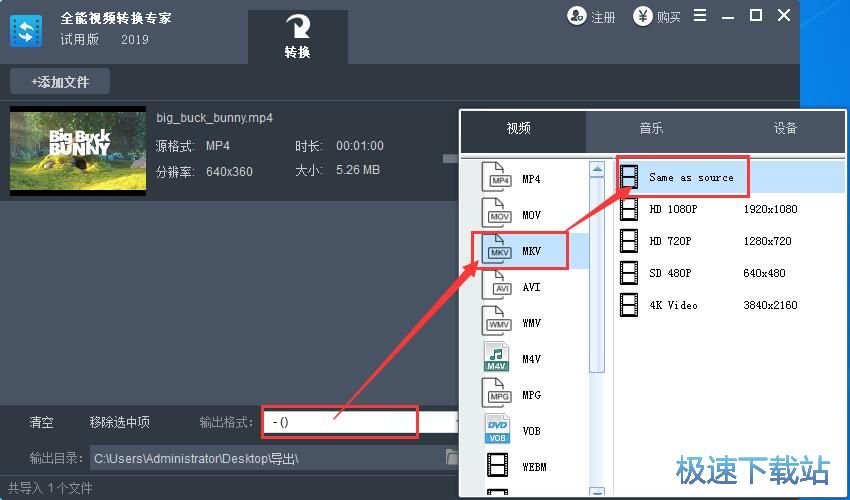Maximize the converter window

point(756,15)
